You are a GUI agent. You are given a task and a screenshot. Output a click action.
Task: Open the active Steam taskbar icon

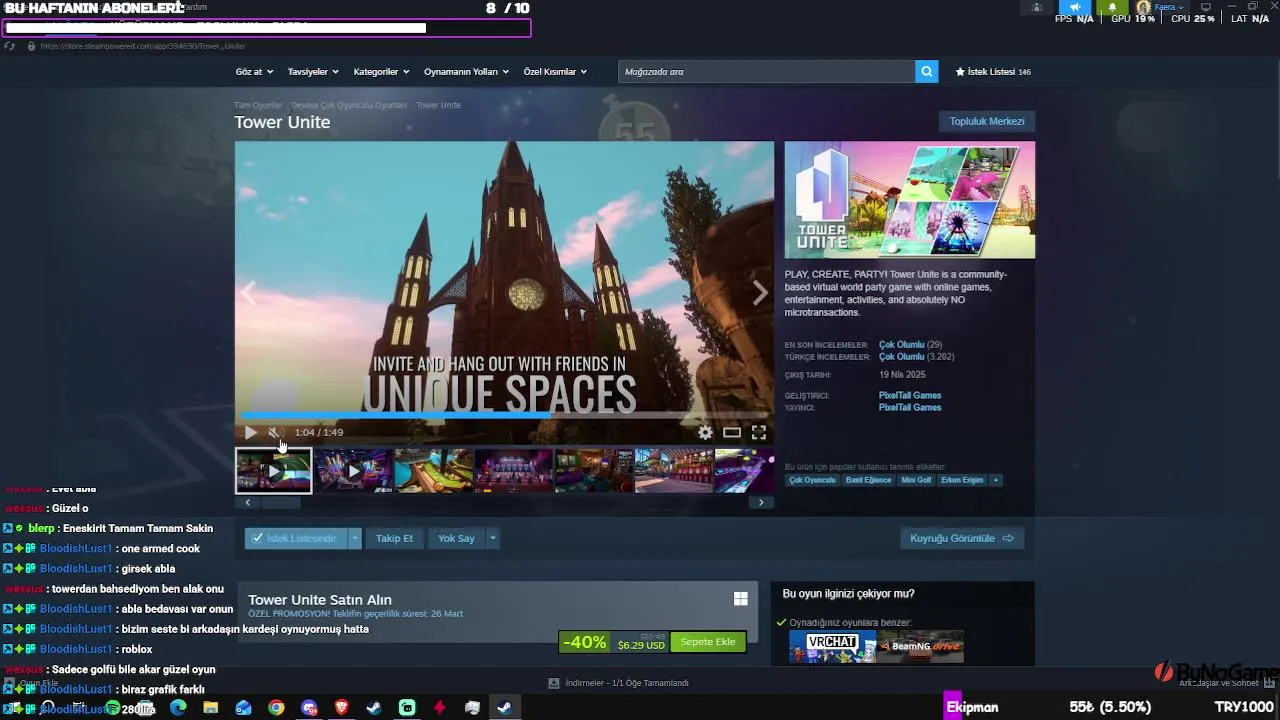click(x=505, y=708)
